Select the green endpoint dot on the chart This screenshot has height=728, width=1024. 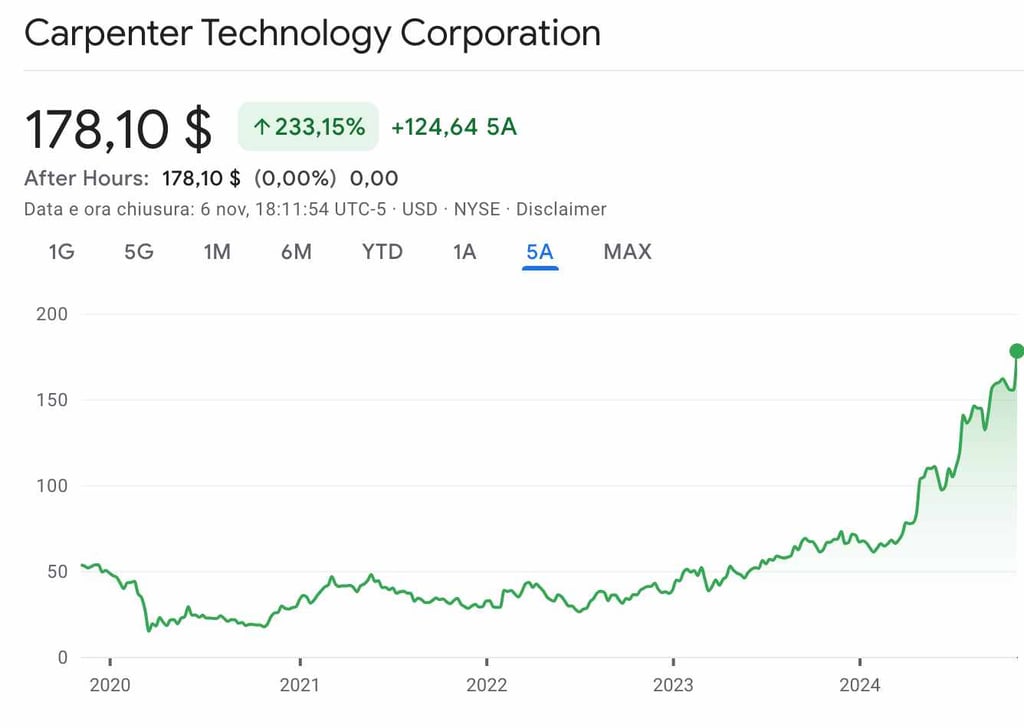1014,350
